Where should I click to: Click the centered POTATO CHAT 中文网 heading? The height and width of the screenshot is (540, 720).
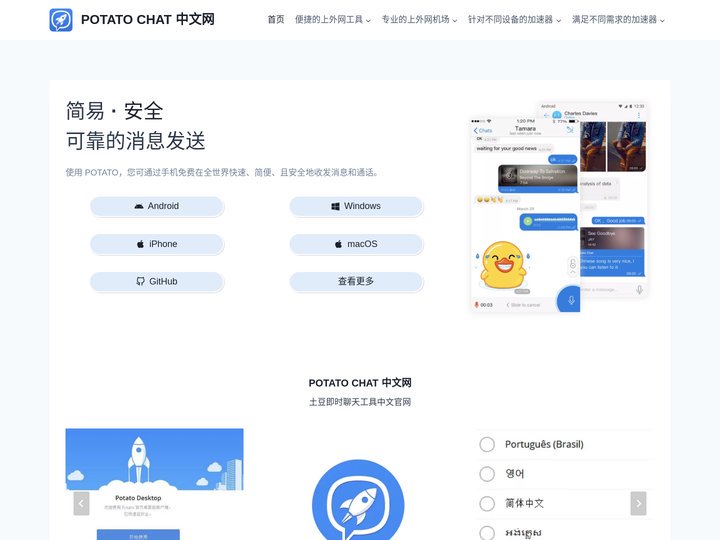(360, 382)
